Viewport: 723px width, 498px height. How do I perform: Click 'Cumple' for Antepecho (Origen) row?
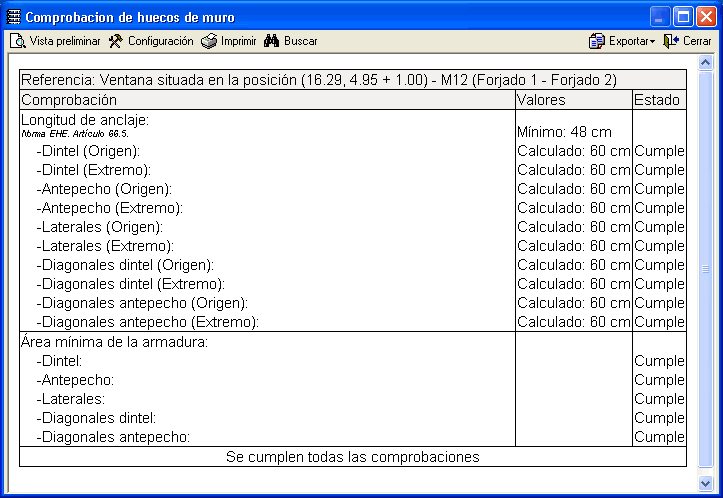(x=659, y=189)
